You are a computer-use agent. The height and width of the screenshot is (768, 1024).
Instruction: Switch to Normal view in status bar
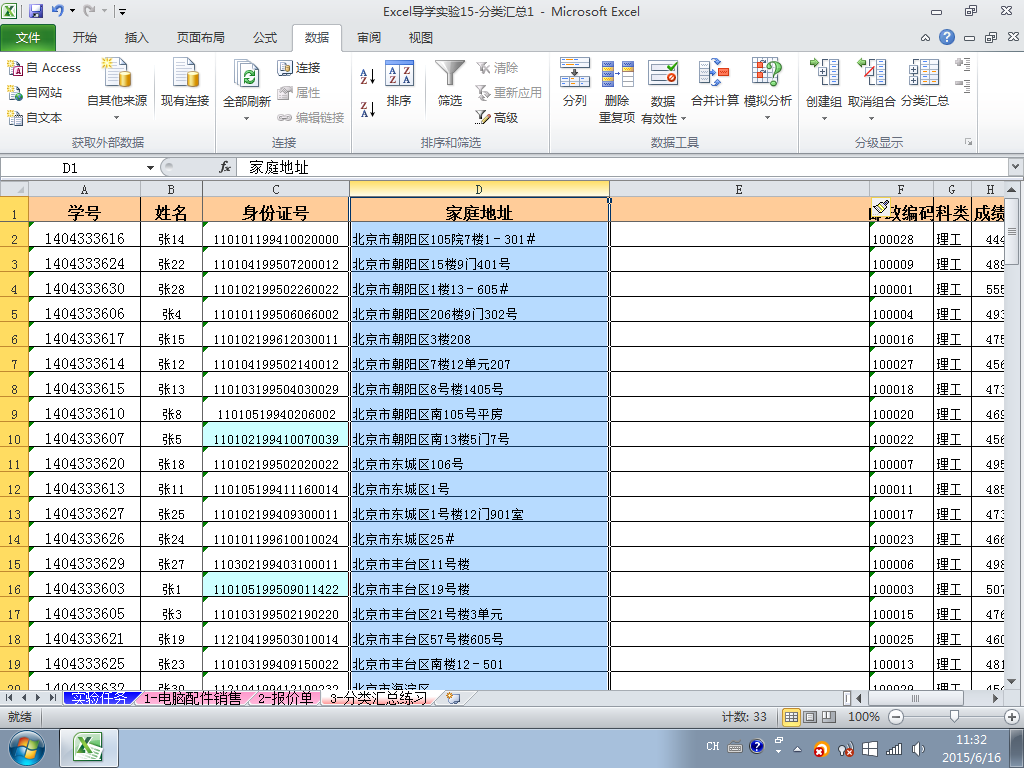tap(791, 716)
